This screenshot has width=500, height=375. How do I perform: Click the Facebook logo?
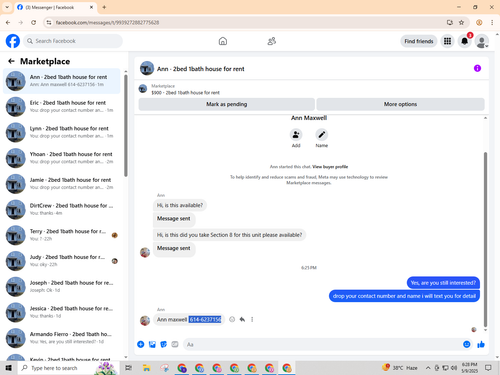(13, 41)
